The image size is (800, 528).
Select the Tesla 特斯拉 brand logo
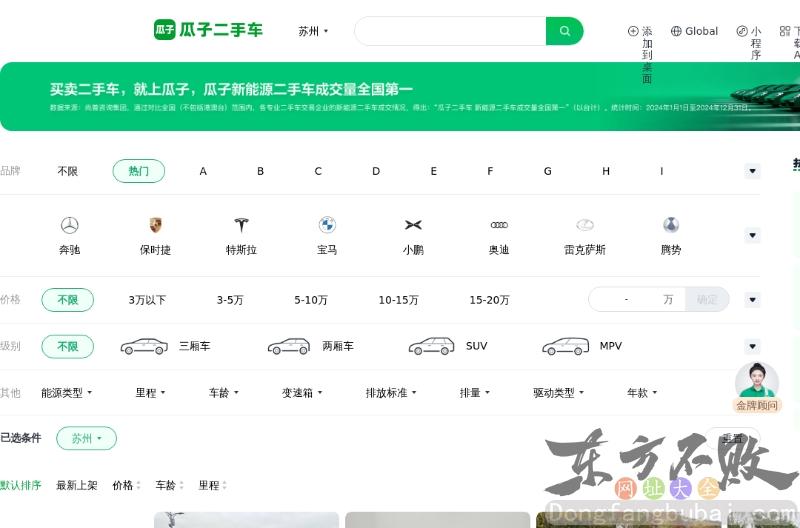(241, 225)
